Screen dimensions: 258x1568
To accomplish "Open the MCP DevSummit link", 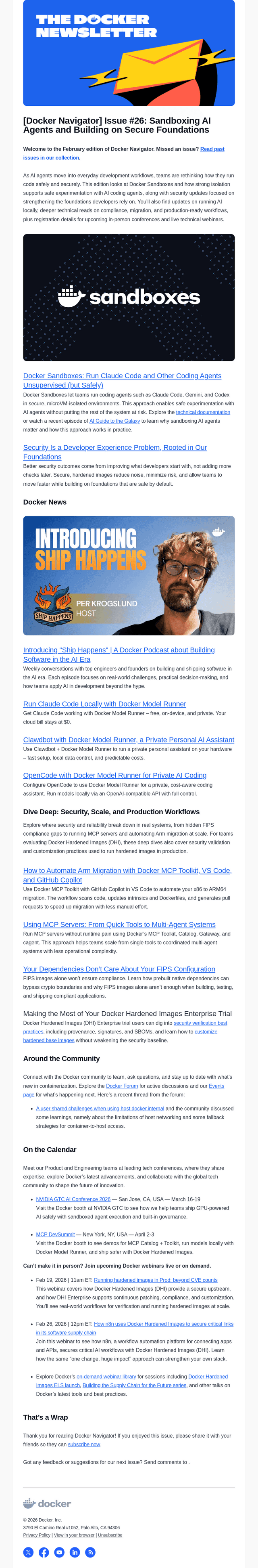I will 55,1235.
